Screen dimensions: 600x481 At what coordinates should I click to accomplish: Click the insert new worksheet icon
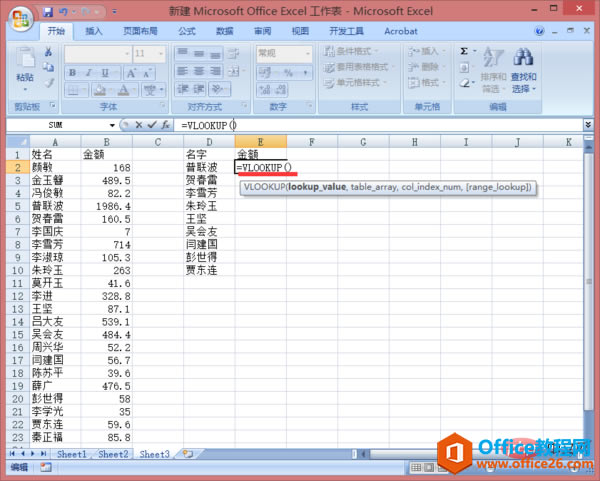click(x=188, y=454)
